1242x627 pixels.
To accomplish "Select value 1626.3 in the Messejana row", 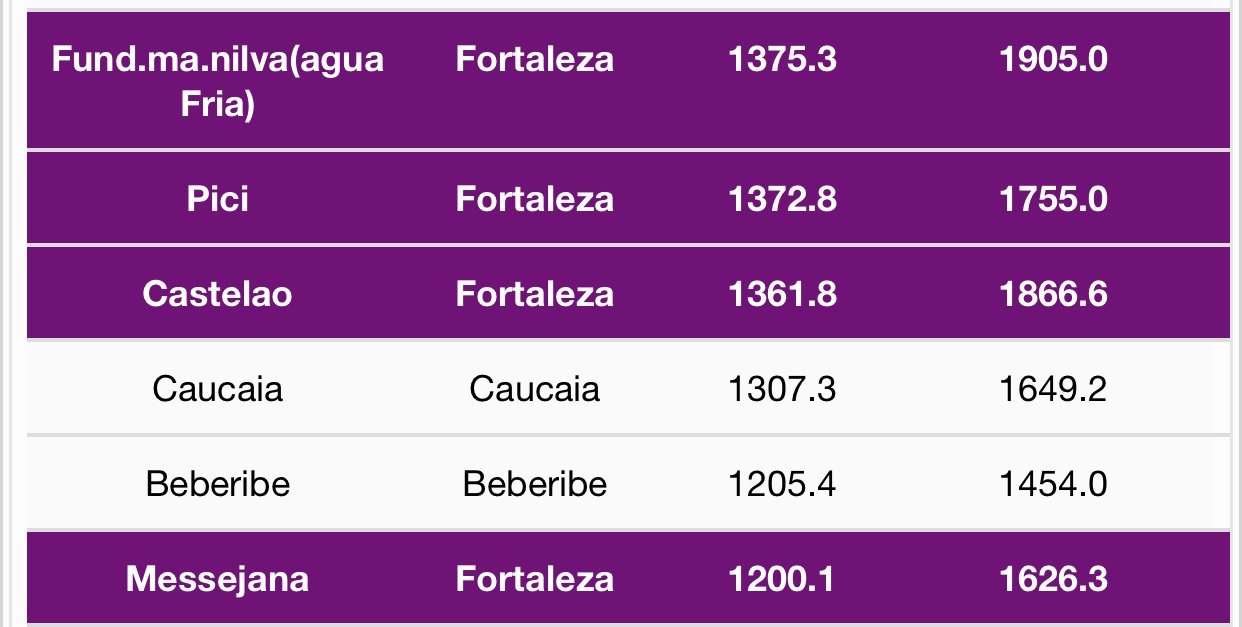I will click(1053, 579).
